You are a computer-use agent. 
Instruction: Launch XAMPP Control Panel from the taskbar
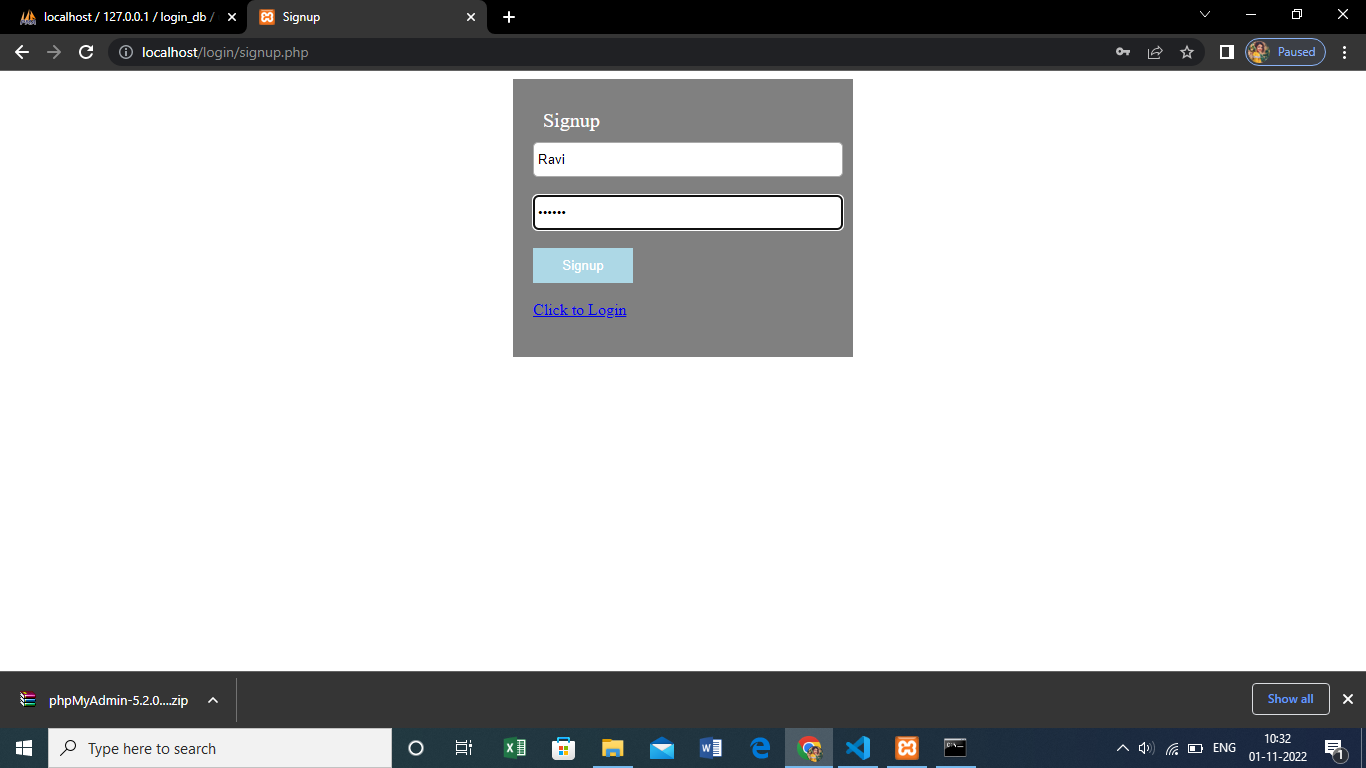coord(906,747)
